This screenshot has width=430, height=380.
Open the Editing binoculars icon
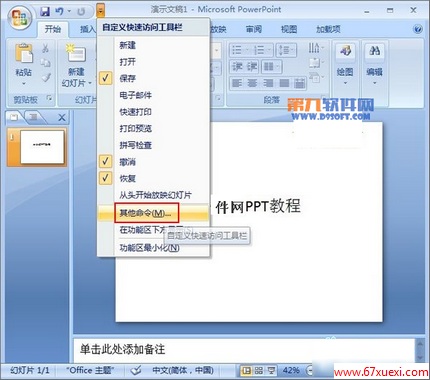tap(374, 51)
